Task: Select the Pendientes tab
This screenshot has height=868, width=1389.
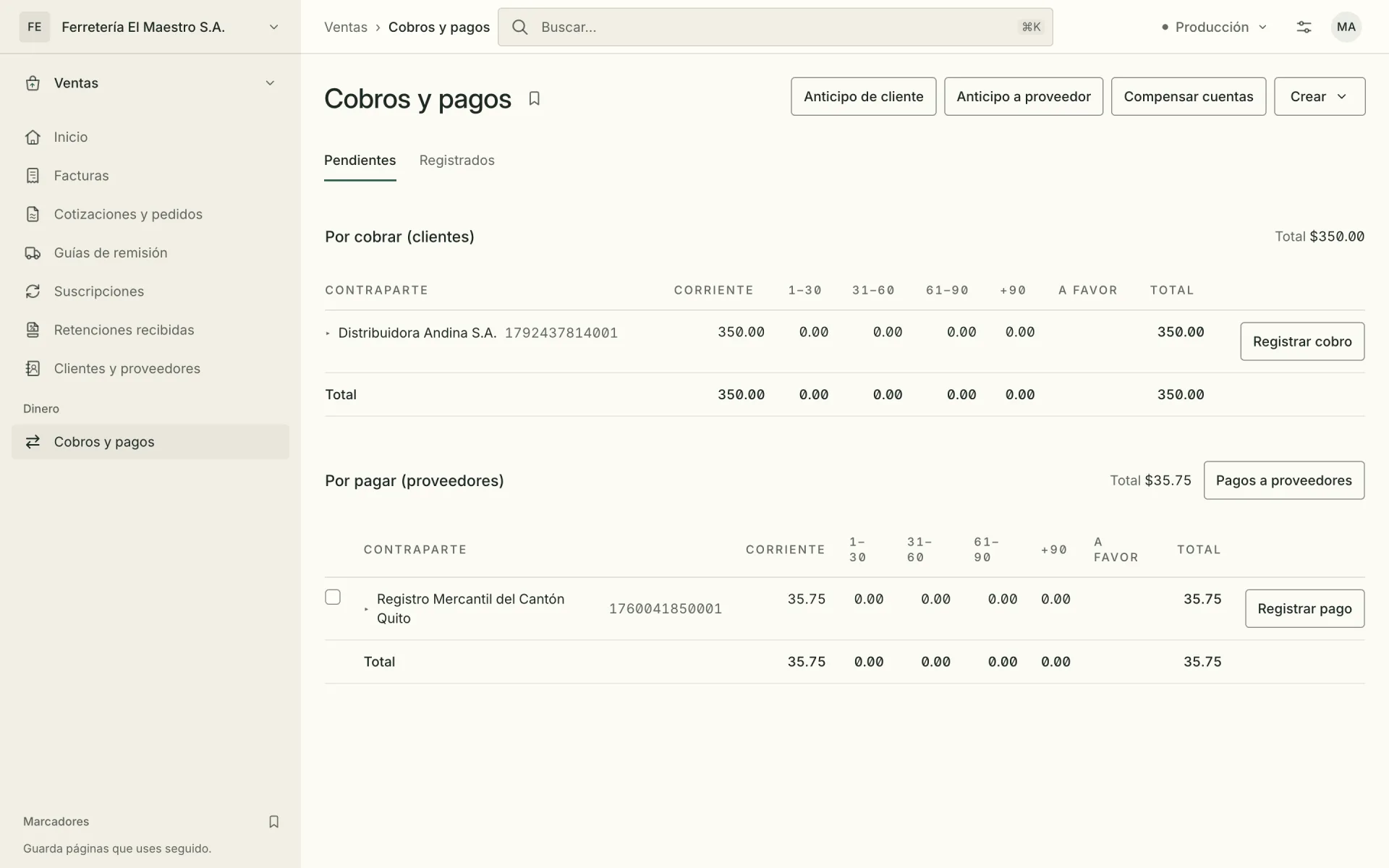Action: point(360,161)
